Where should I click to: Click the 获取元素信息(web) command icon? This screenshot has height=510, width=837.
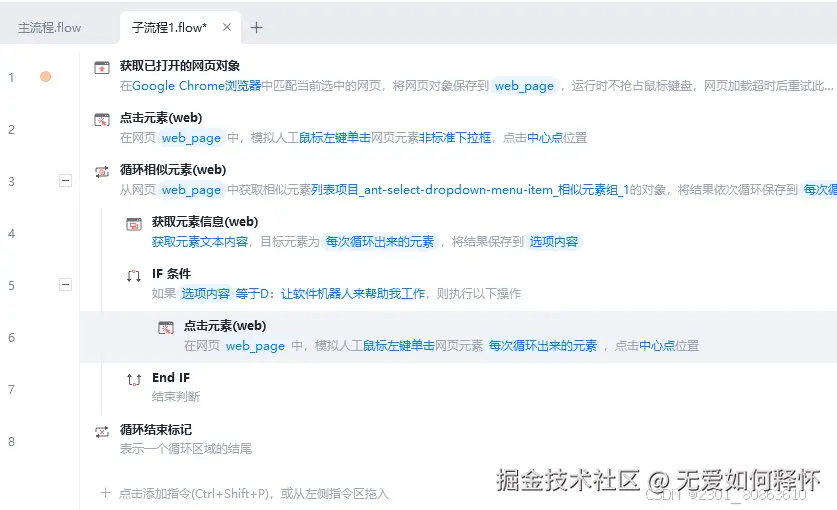pos(134,224)
